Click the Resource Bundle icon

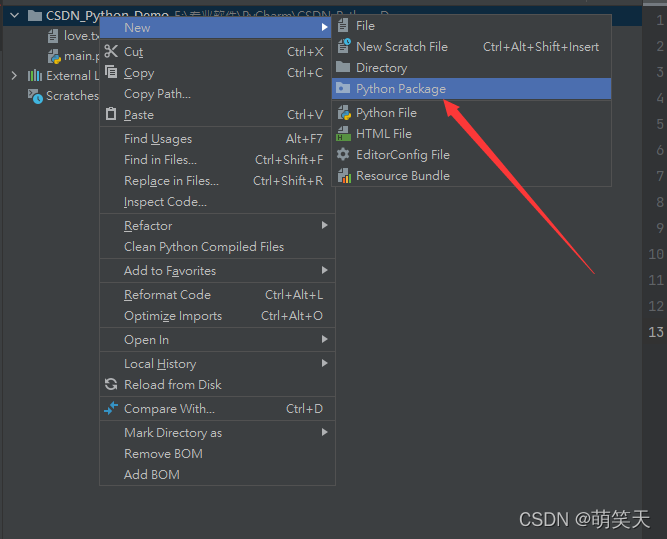(344, 176)
